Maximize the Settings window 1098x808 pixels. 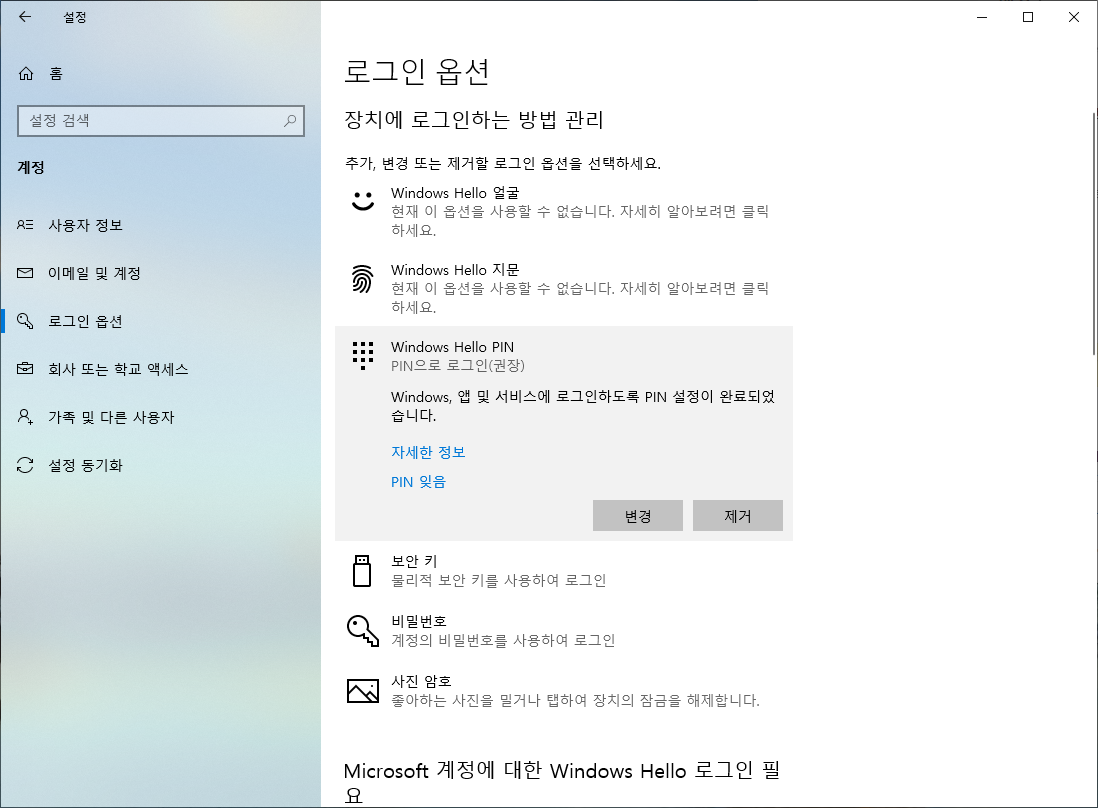1028,17
